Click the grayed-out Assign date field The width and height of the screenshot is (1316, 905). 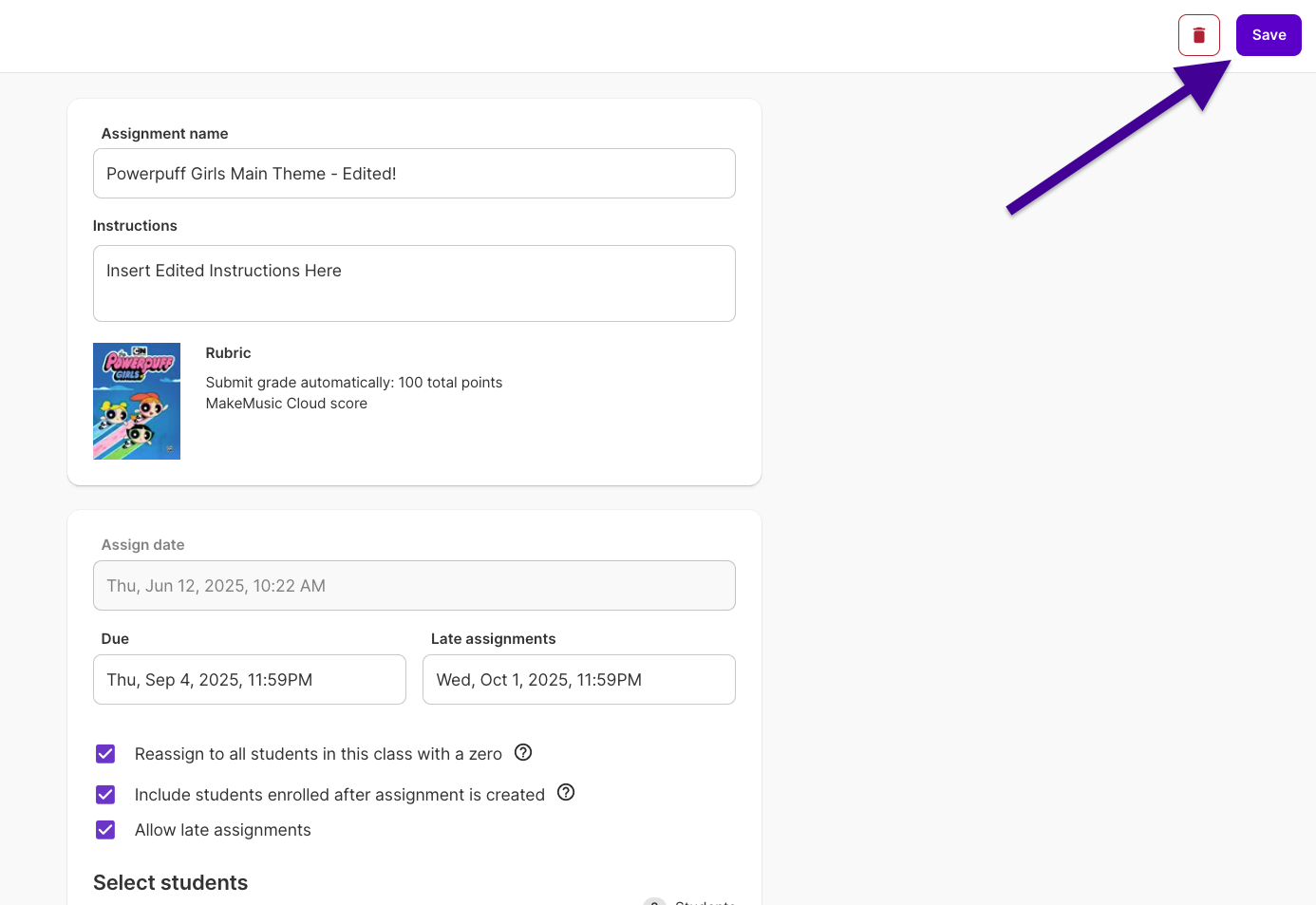(x=414, y=585)
